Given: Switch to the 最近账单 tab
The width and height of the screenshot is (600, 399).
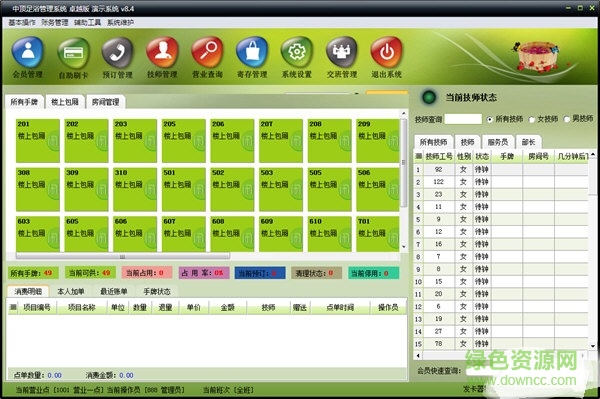Looking at the screenshot, I should [x=114, y=292].
